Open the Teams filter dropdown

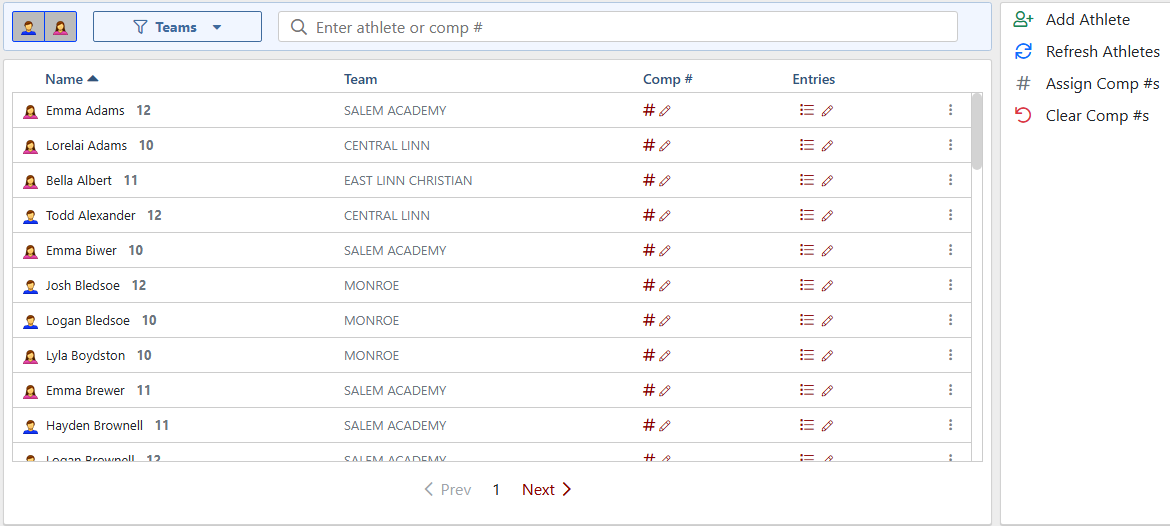pyautogui.click(x=177, y=27)
